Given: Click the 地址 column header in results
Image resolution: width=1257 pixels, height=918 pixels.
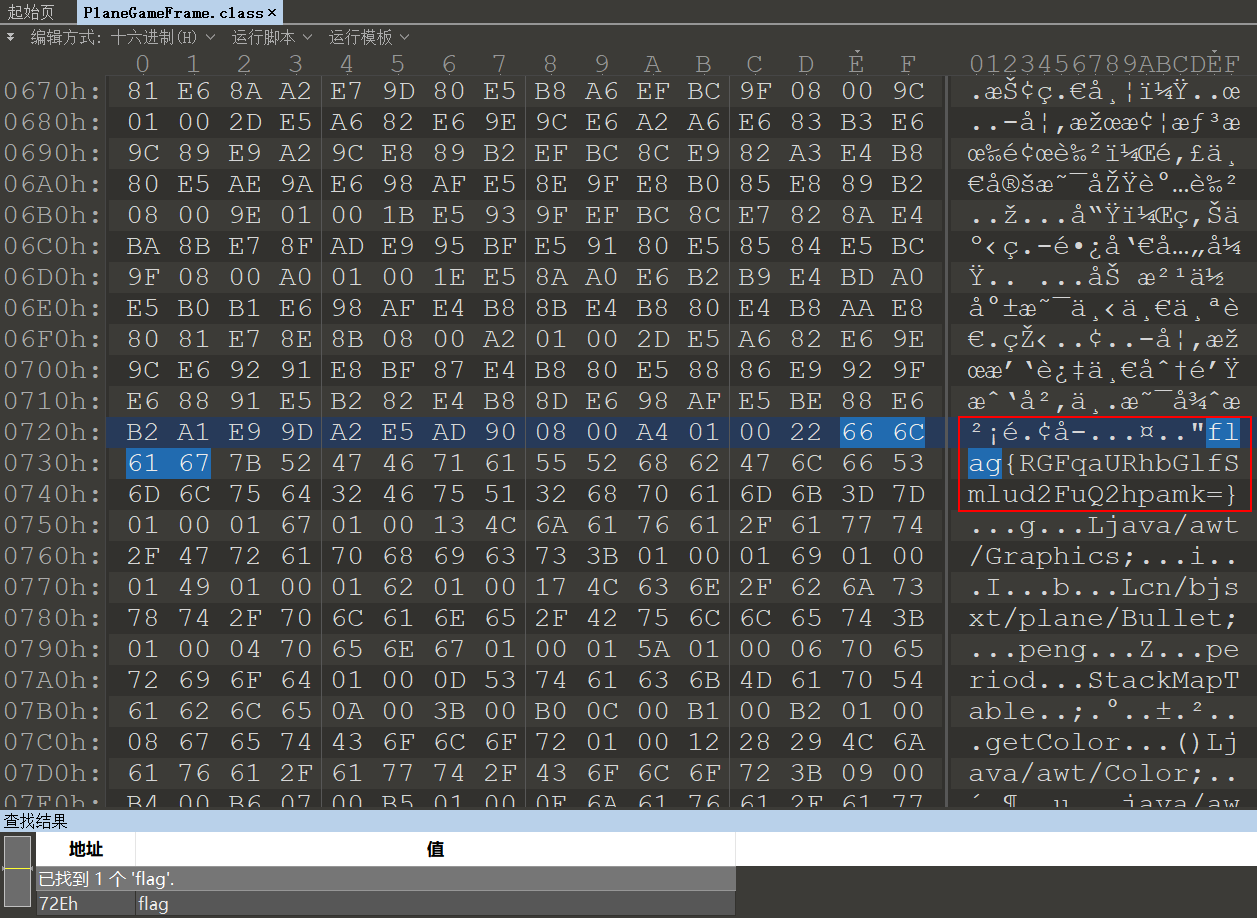Looking at the screenshot, I should point(86,849).
